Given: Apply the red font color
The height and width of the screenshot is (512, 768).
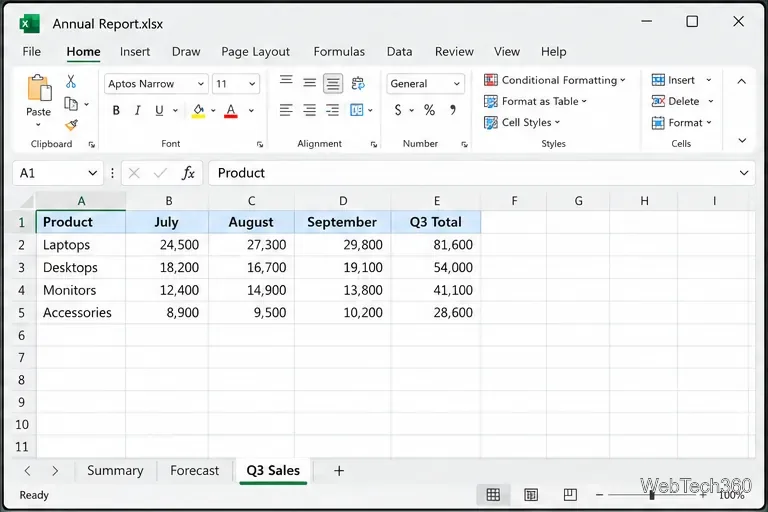Looking at the screenshot, I should (231, 111).
